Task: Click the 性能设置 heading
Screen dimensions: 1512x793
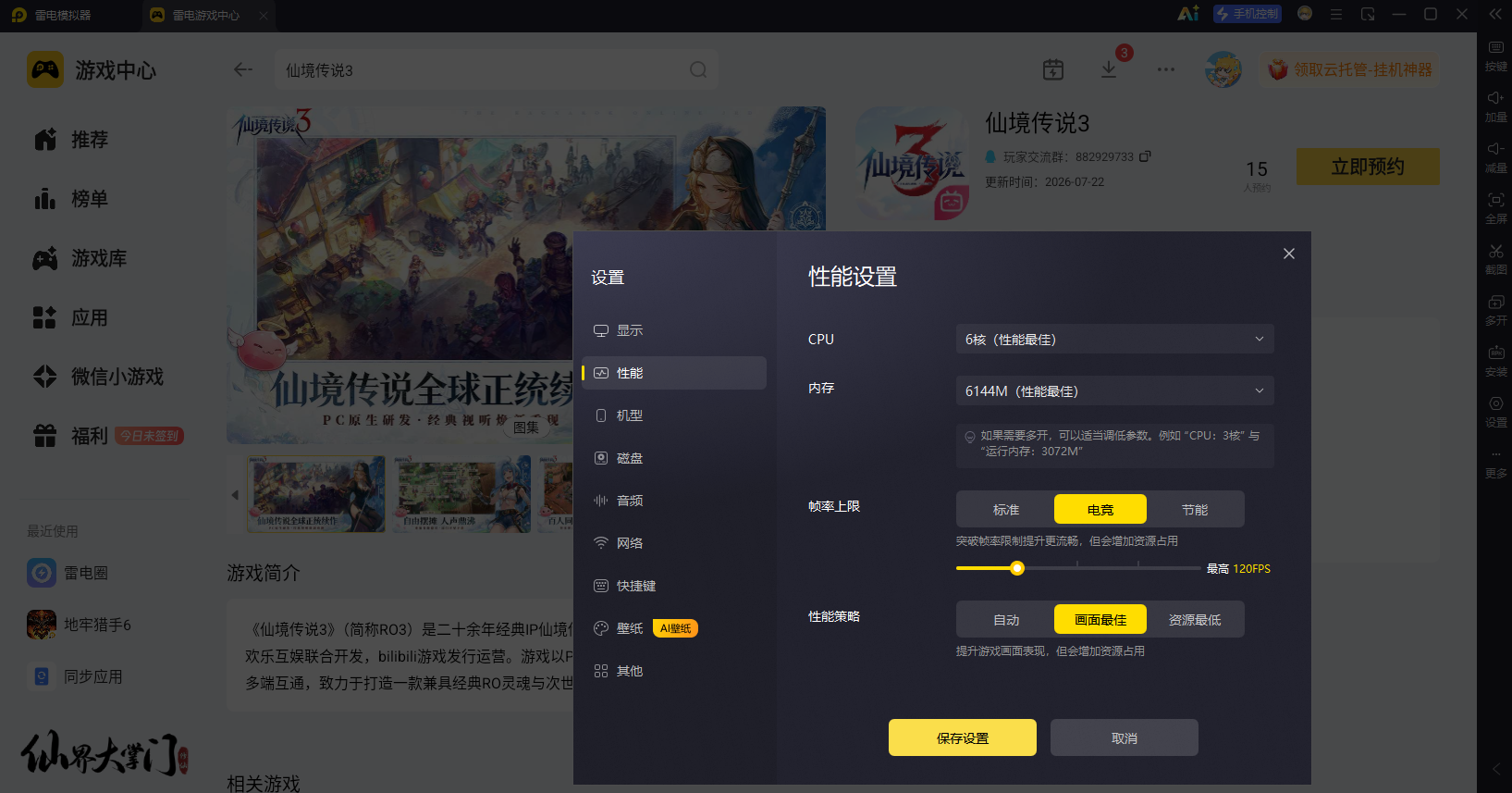Action: pyautogui.click(x=853, y=277)
